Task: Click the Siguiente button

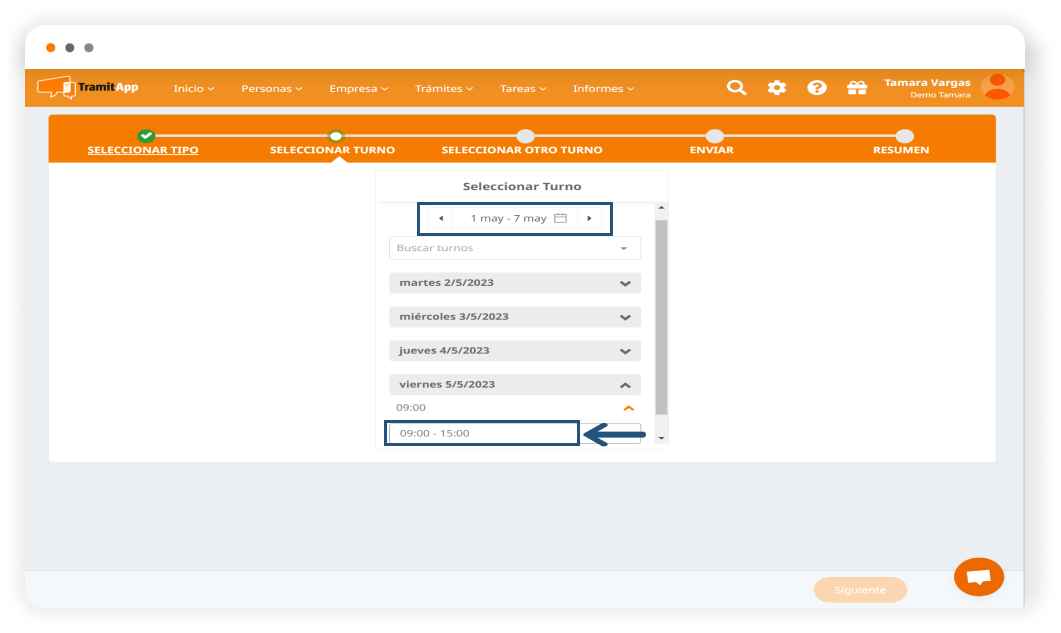Action: click(860, 590)
